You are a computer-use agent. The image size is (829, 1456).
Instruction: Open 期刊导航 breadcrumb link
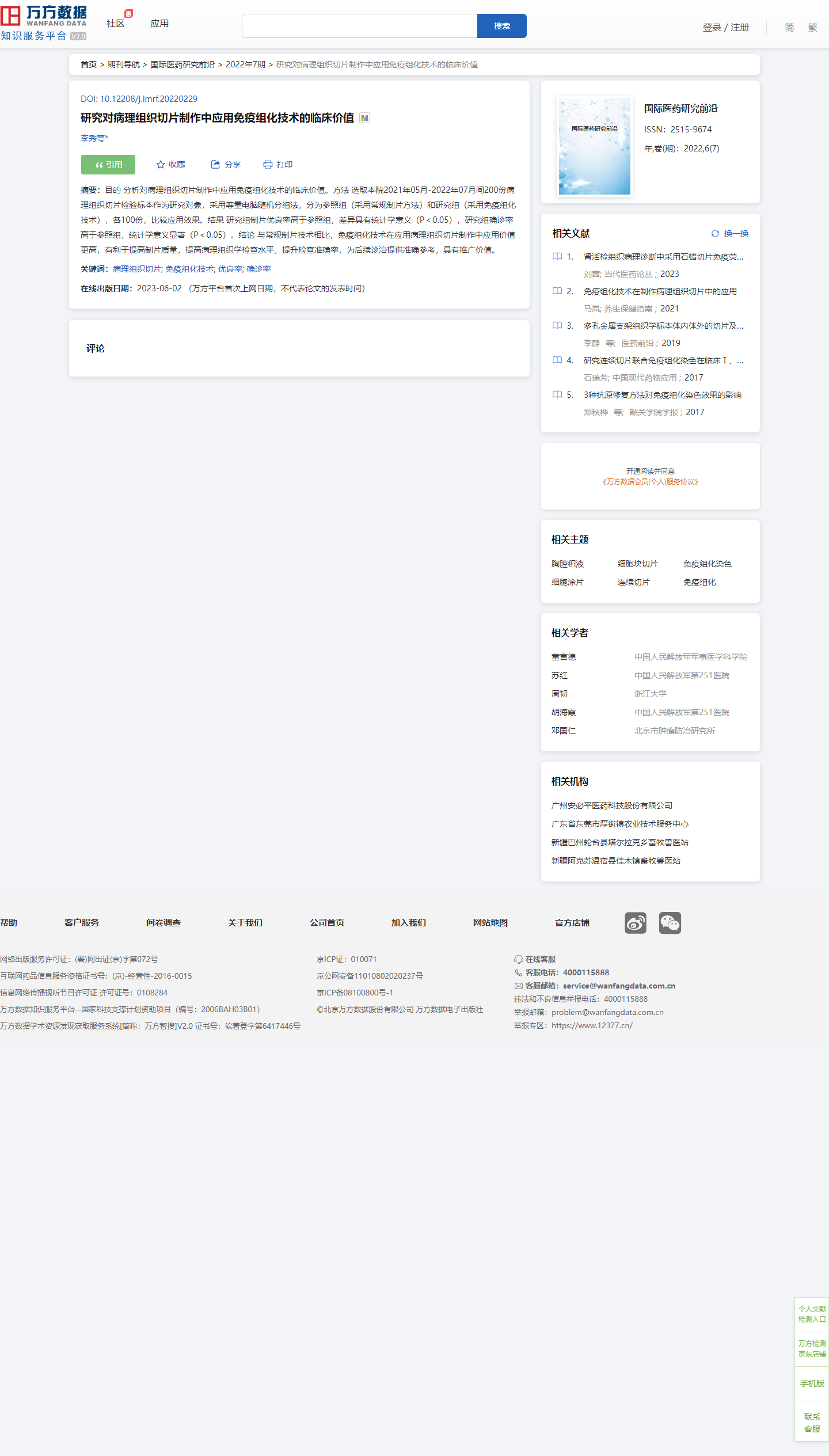(x=124, y=64)
